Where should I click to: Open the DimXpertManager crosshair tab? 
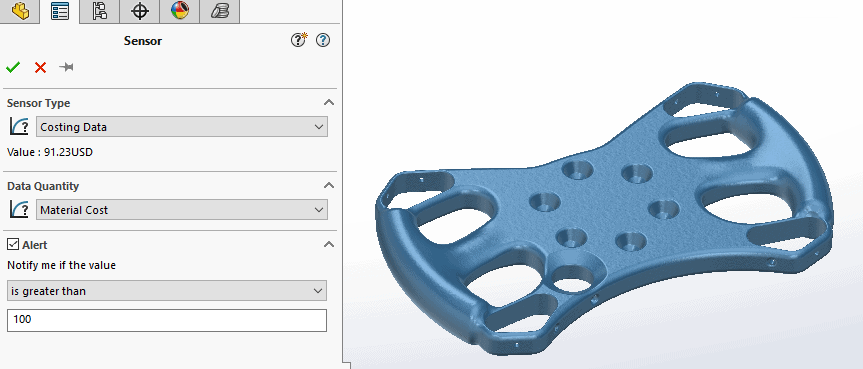click(x=140, y=11)
